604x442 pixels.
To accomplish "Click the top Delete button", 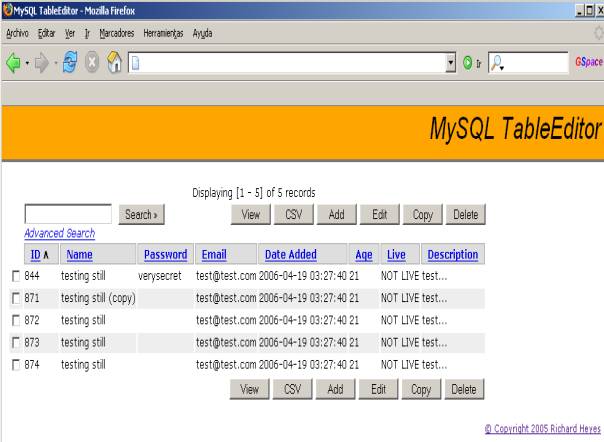I will click(465, 214).
